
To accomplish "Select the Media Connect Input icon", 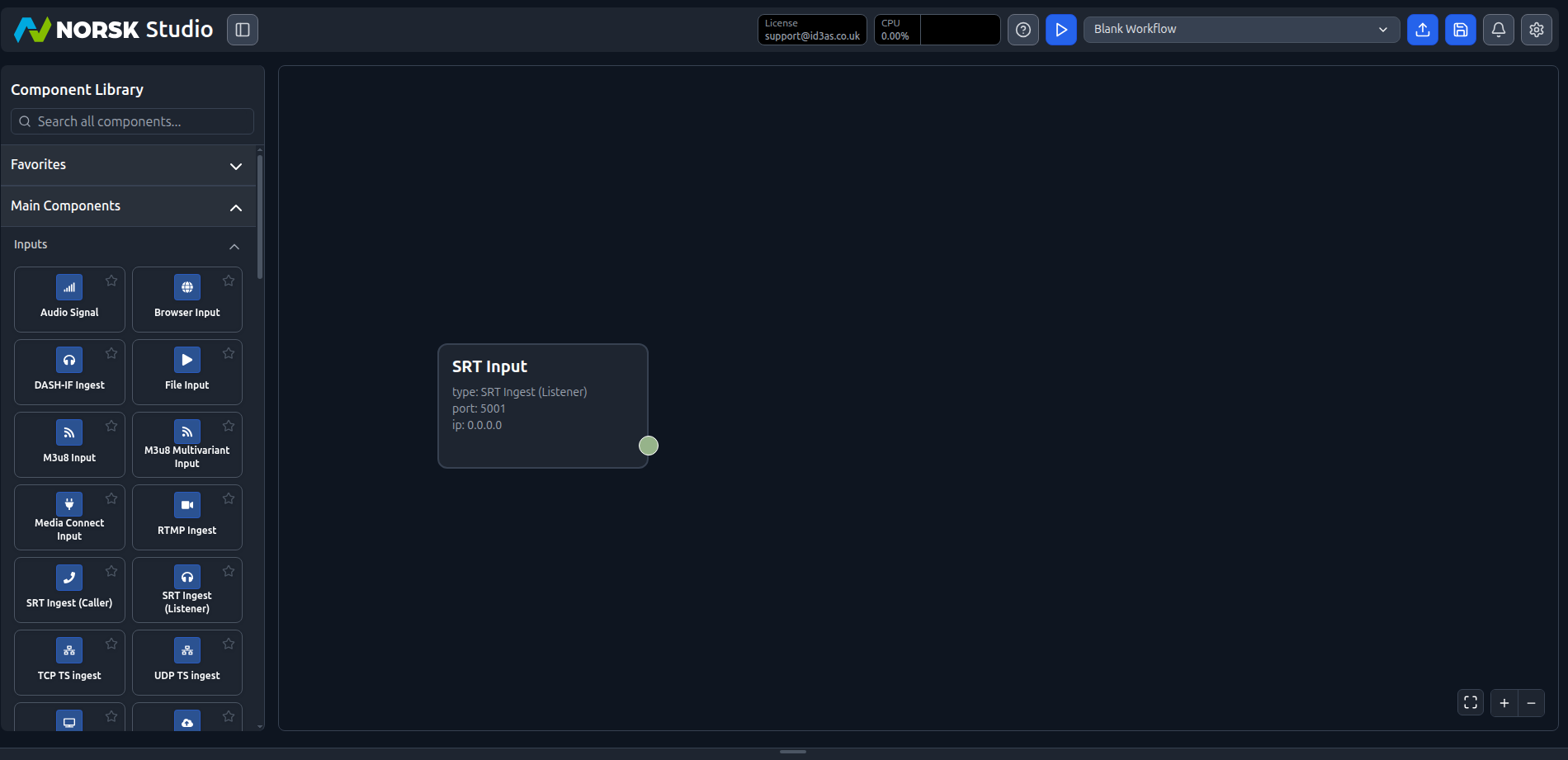I will click(x=69, y=504).
